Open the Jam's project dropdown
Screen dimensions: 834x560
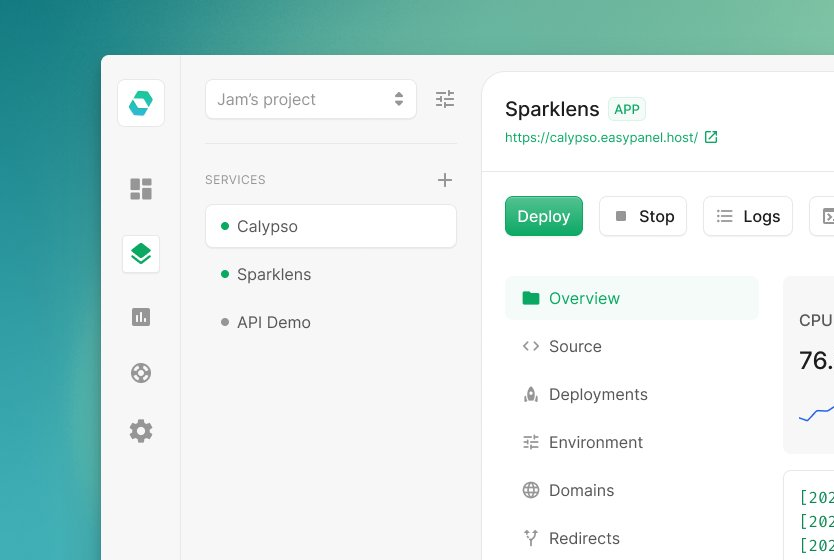point(311,99)
